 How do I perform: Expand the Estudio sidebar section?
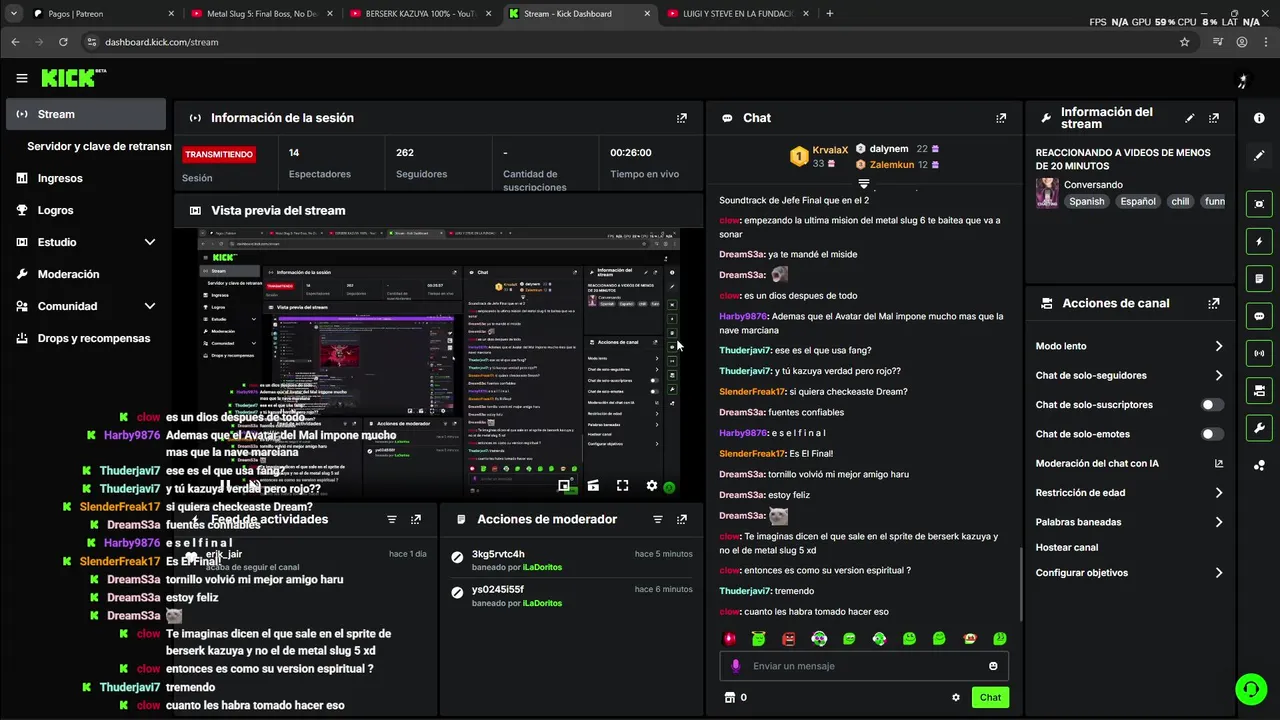tap(150, 242)
